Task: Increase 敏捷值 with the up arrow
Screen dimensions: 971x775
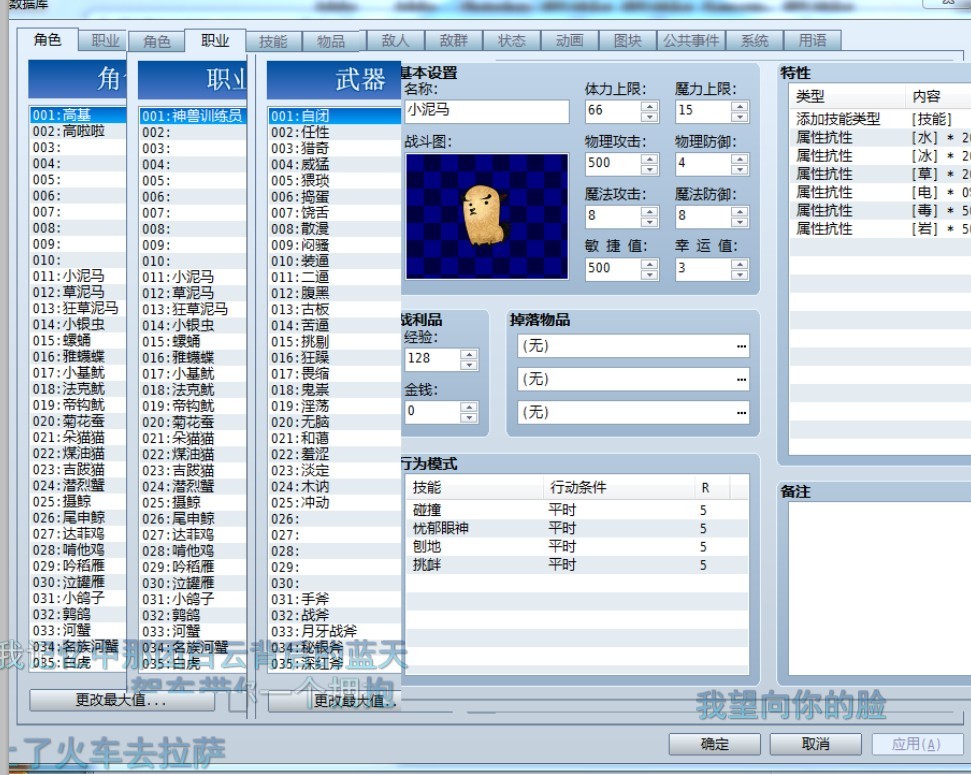Action: (x=650, y=264)
